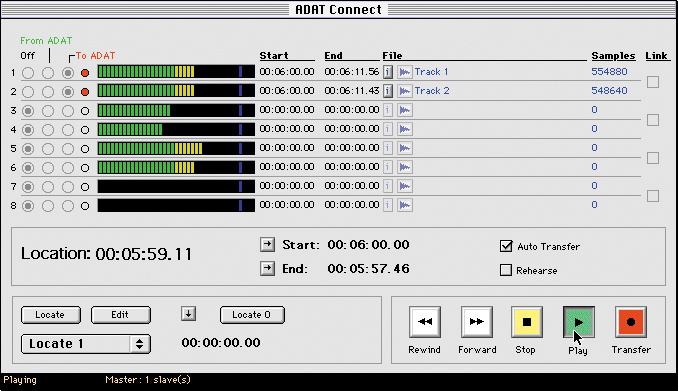Screen dimensions: 678x391
Task: Open info for Track 2 file
Action: 388,91
